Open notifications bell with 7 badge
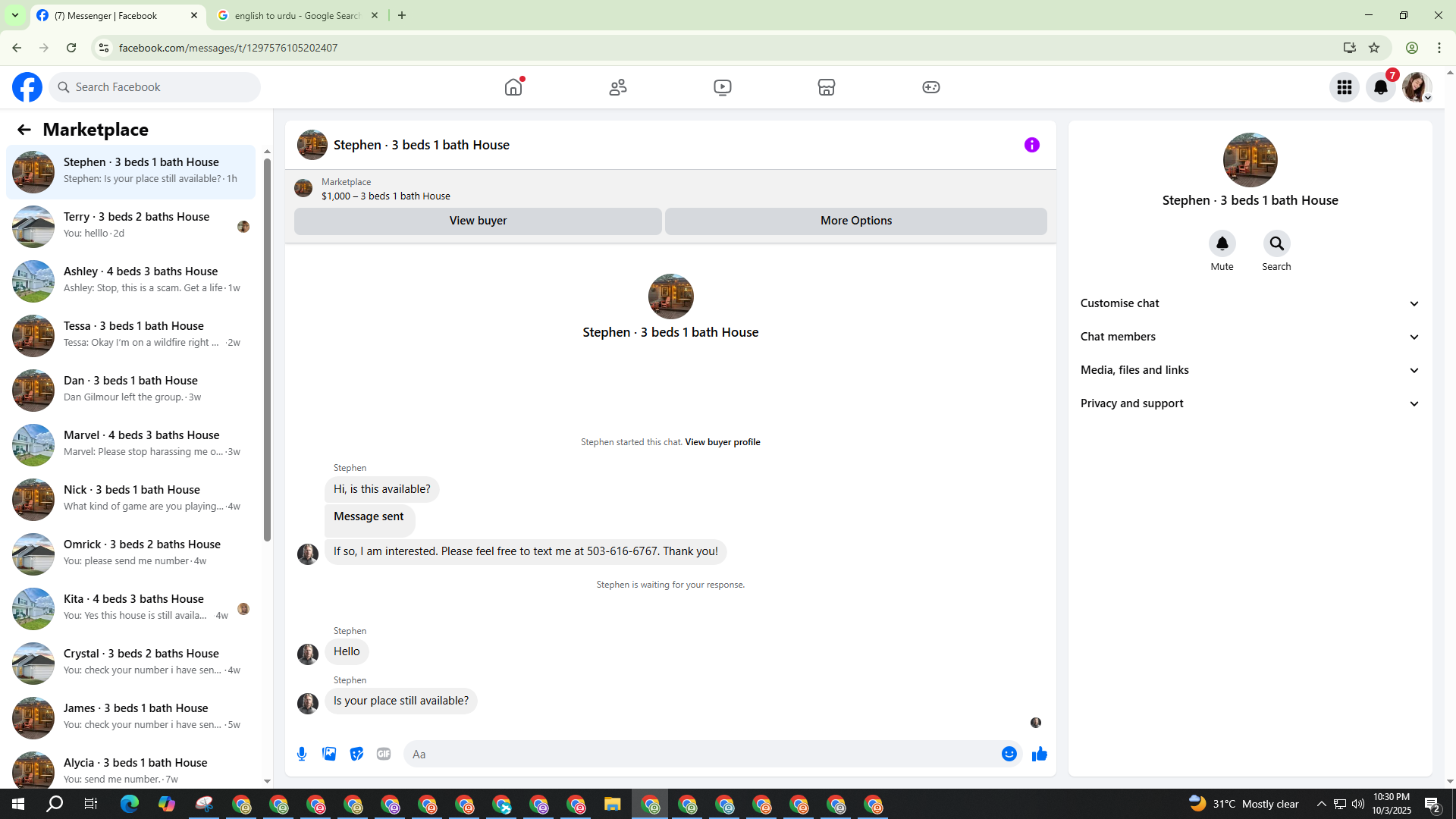Image resolution: width=1456 pixels, height=819 pixels. (1381, 87)
